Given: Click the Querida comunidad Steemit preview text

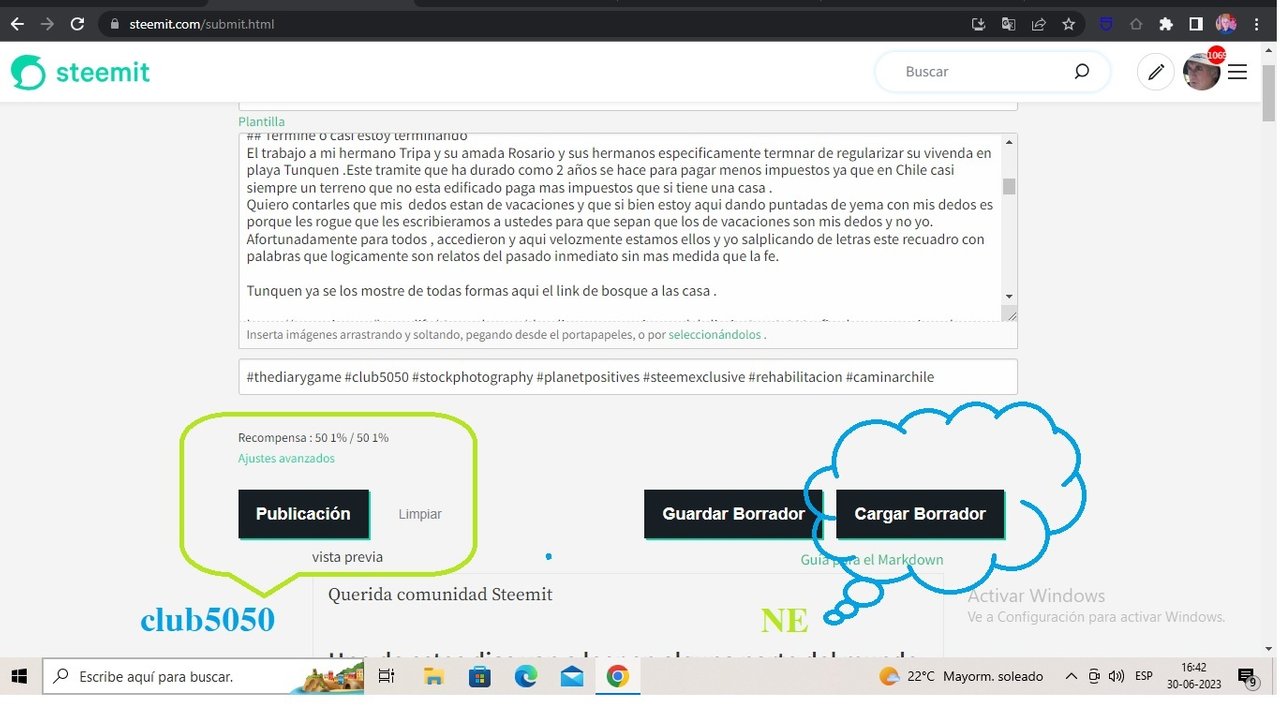Looking at the screenshot, I should coord(440,595).
